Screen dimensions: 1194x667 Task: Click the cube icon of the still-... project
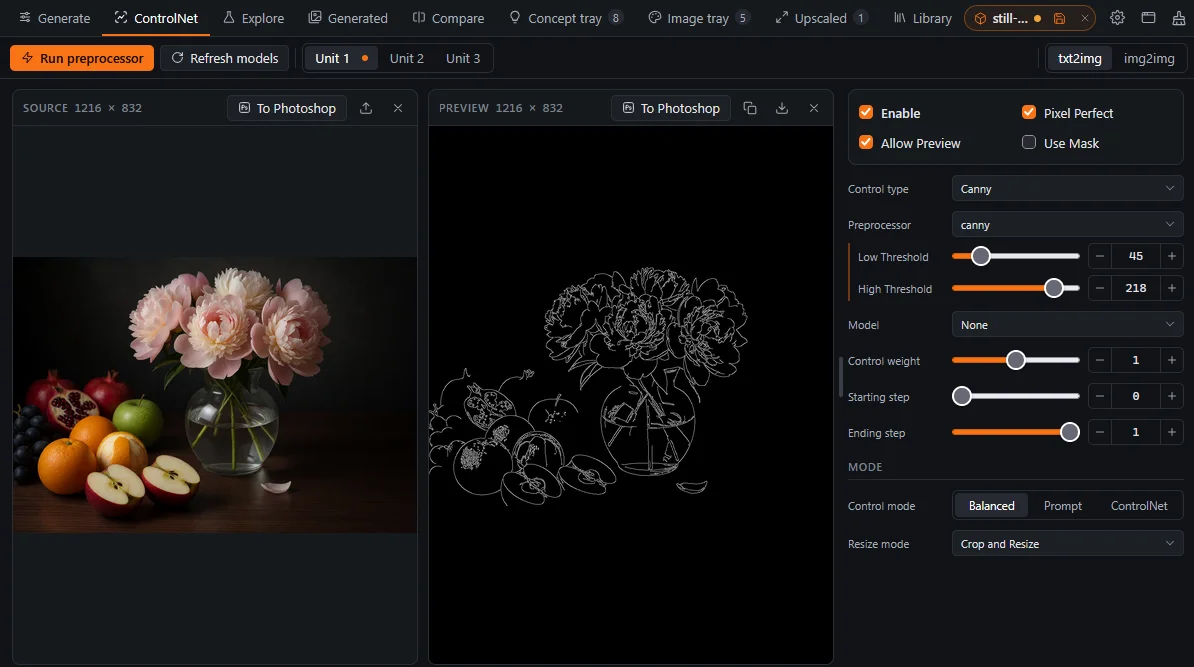click(x=980, y=18)
